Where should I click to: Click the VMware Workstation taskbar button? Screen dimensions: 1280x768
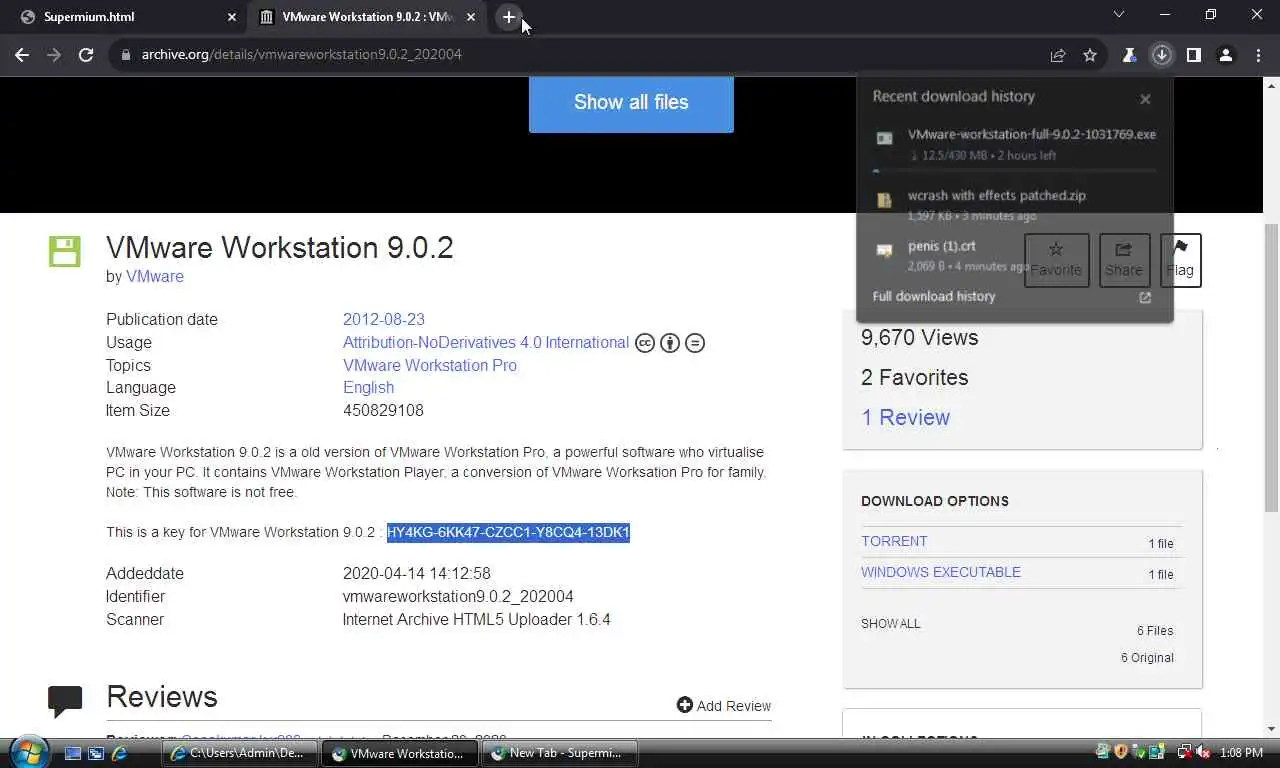(400, 753)
